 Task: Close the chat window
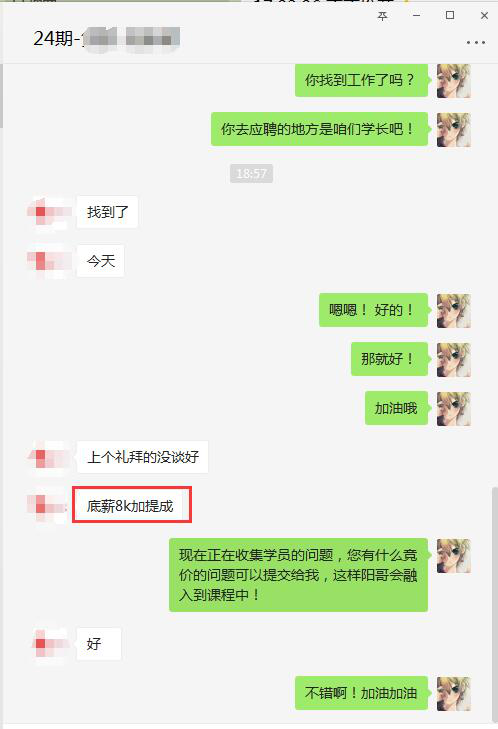pyautogui.click(x=484, y=15)
